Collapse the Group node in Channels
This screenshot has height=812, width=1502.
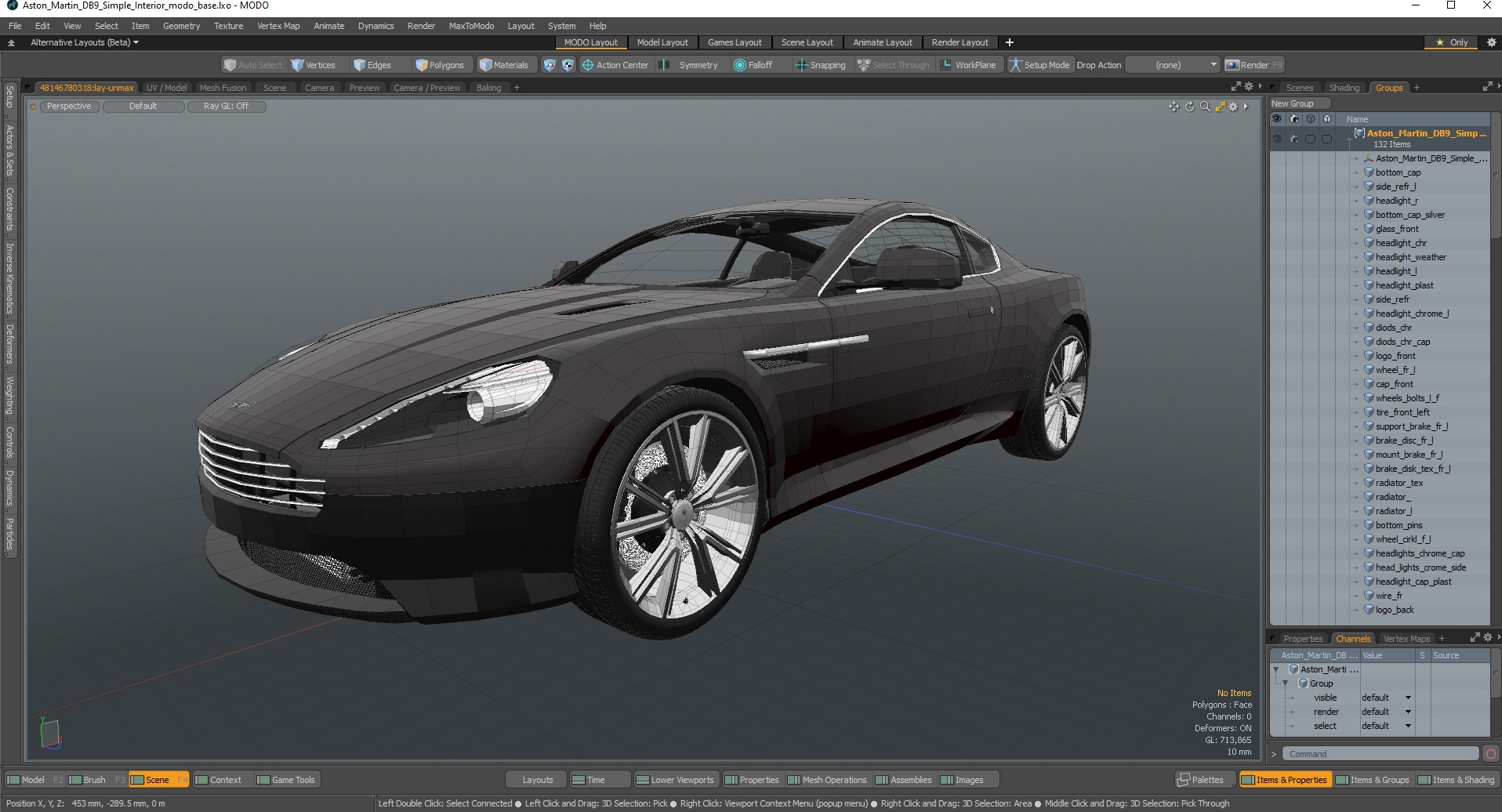[1286, 683]
